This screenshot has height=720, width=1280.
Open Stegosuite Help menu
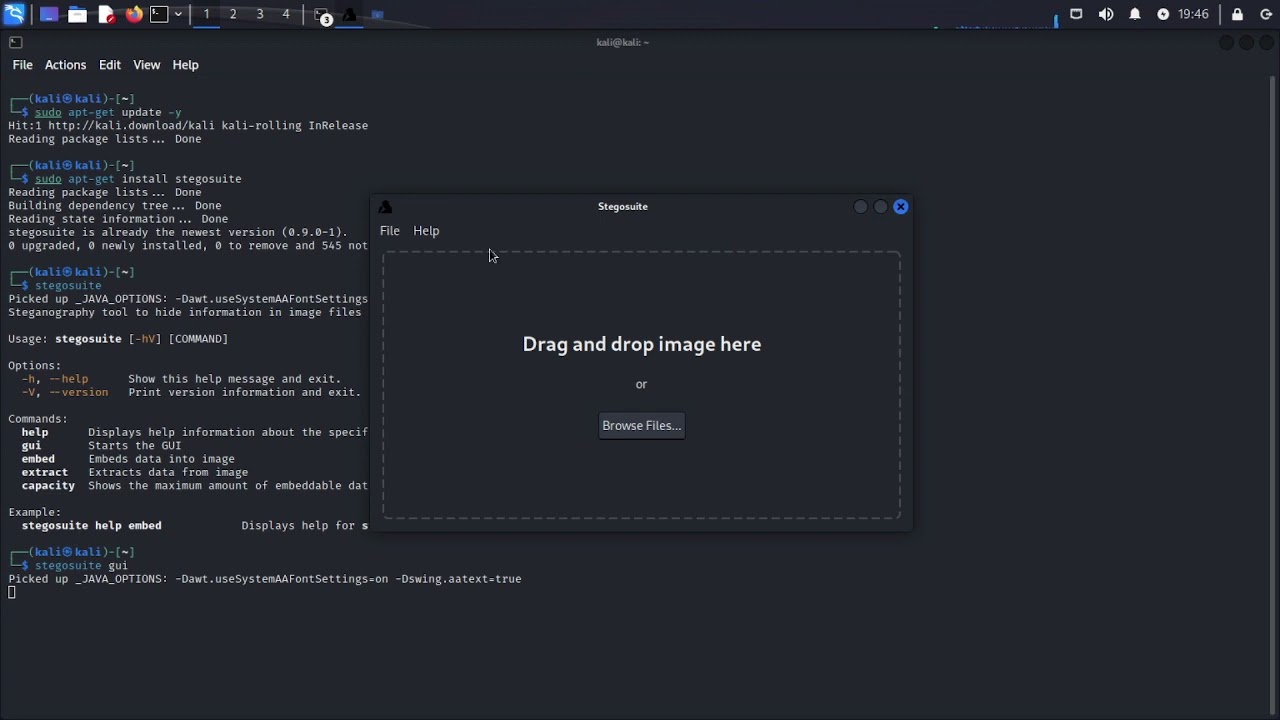(426, 231)
